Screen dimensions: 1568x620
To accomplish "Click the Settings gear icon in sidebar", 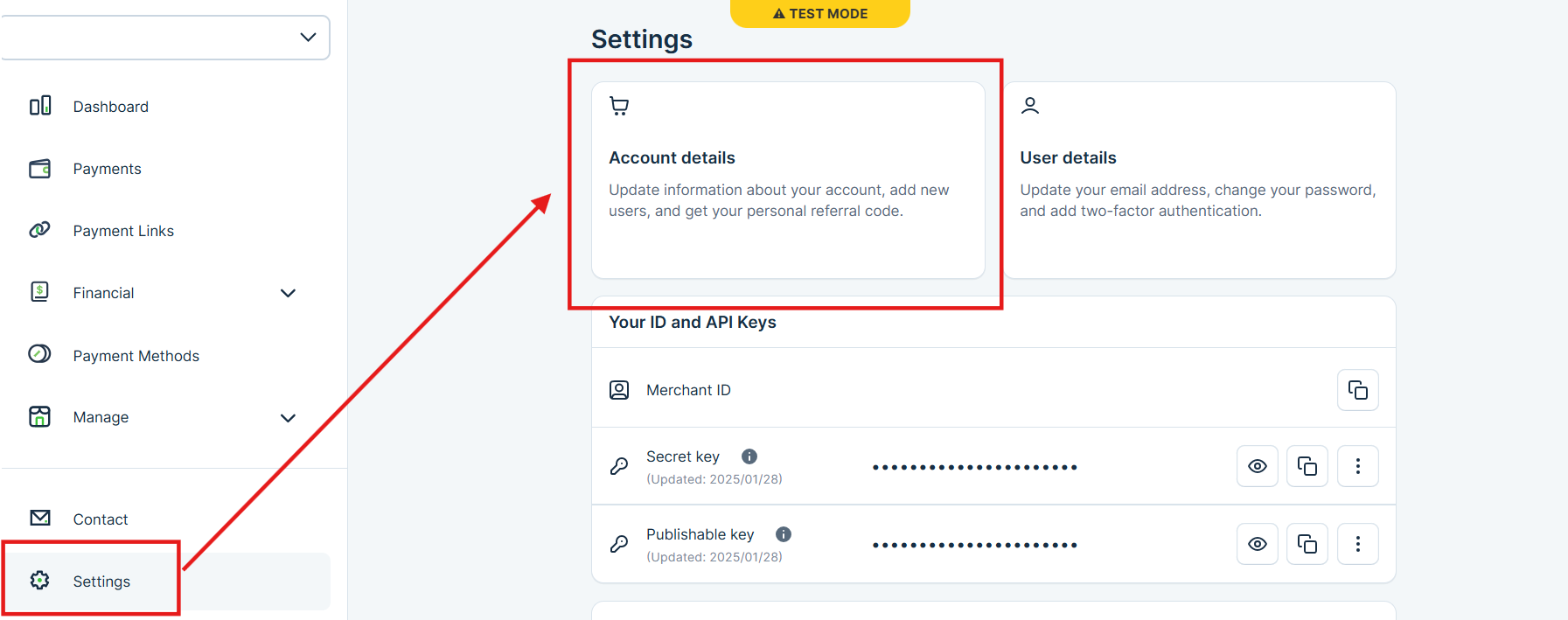I will [40, 581].
